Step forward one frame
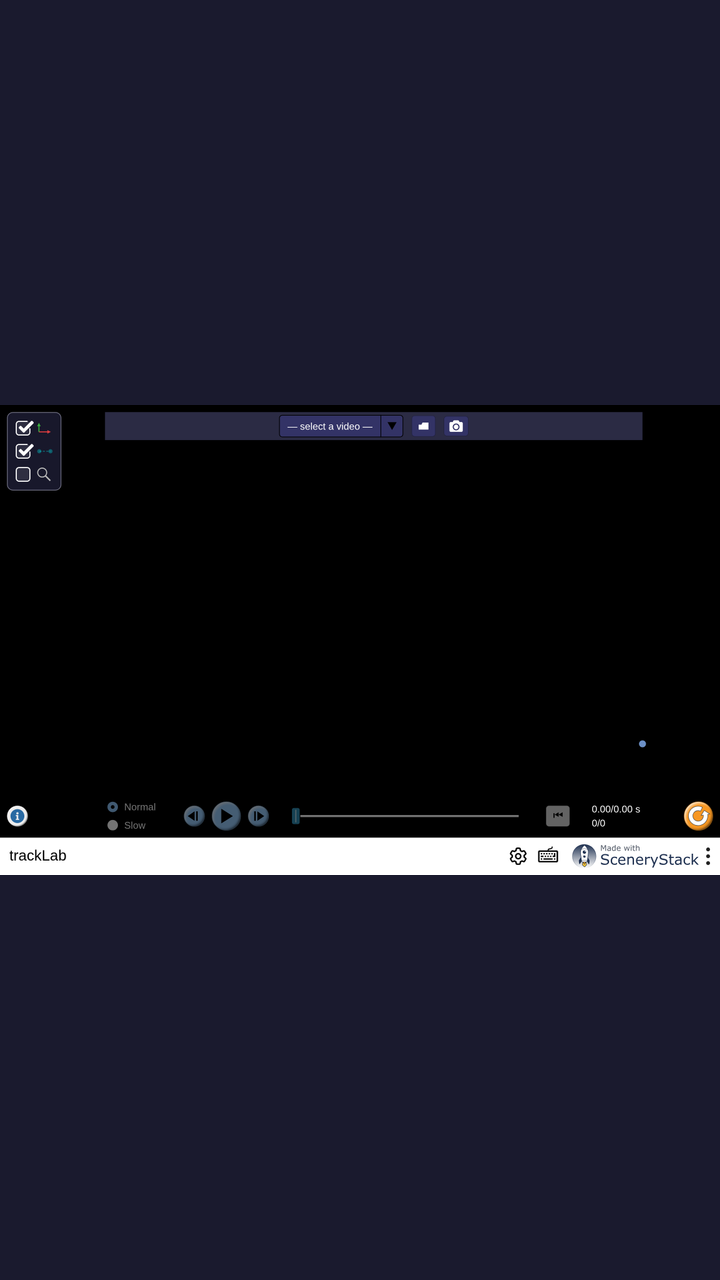Image resolution: width=720 pixels, height=1280 pixels. point(258,816)
